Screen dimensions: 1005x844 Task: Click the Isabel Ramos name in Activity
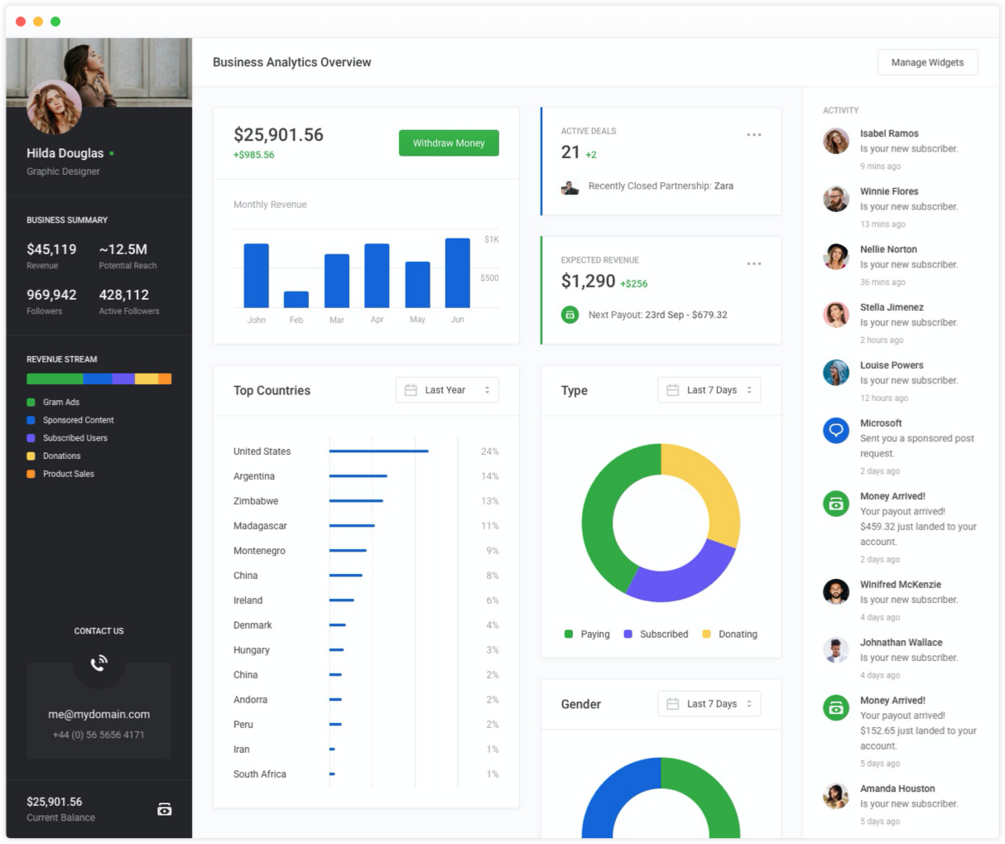point(889,133)
